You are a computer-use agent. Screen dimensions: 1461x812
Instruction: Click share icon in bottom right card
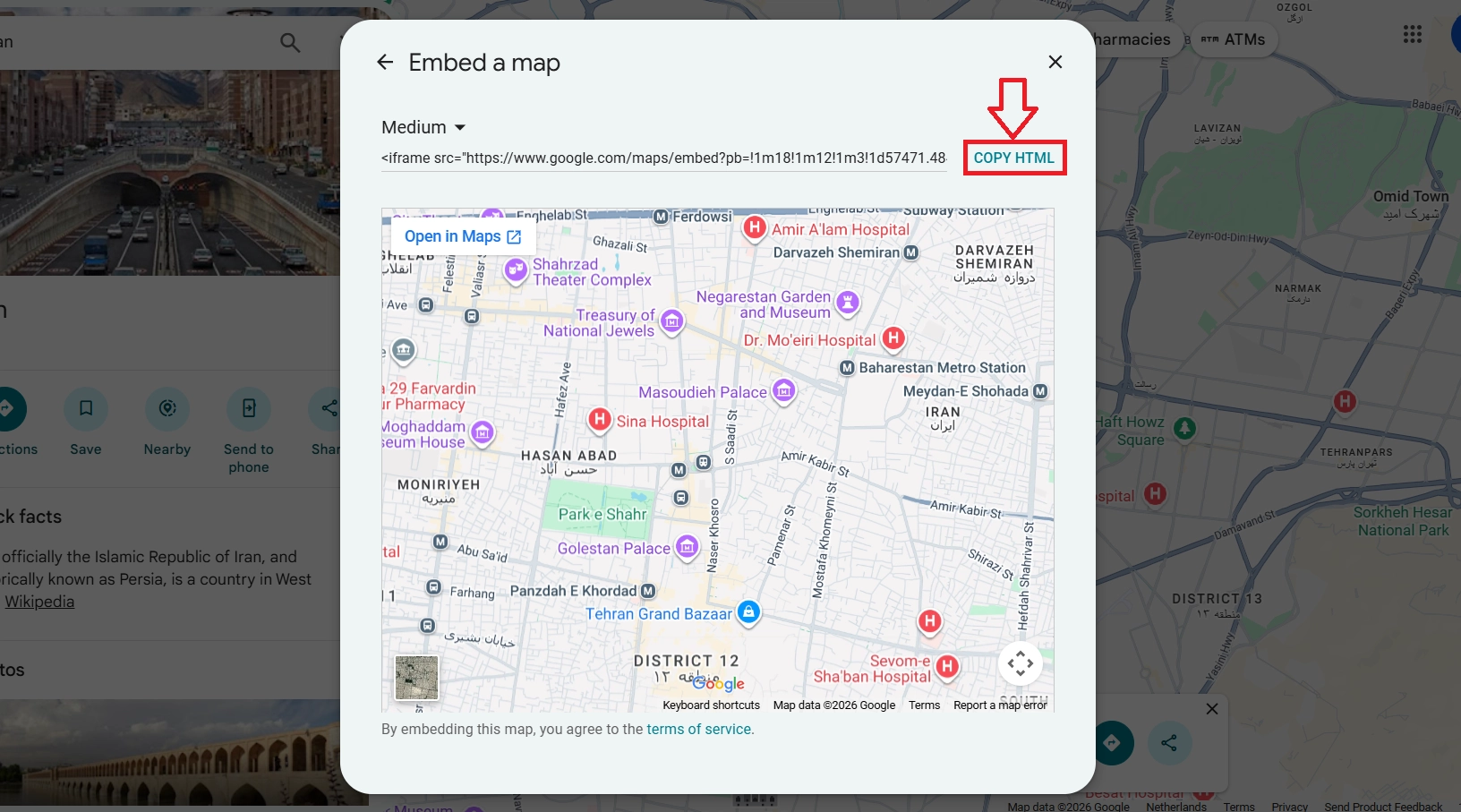1169,742
